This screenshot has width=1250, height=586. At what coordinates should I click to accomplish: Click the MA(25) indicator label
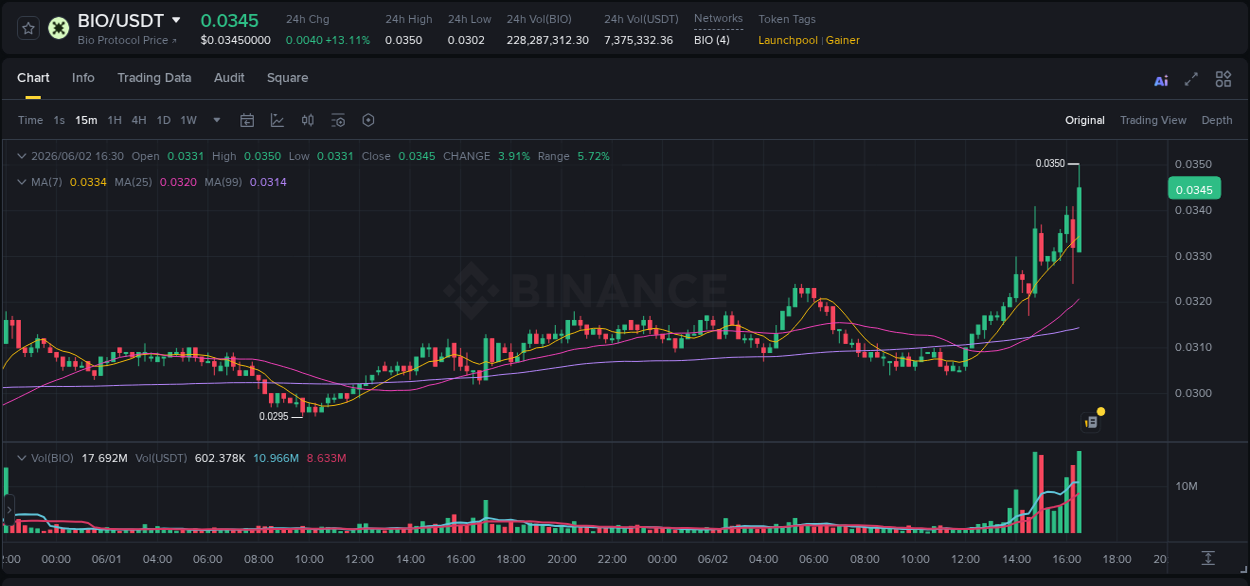pos(133,182)
